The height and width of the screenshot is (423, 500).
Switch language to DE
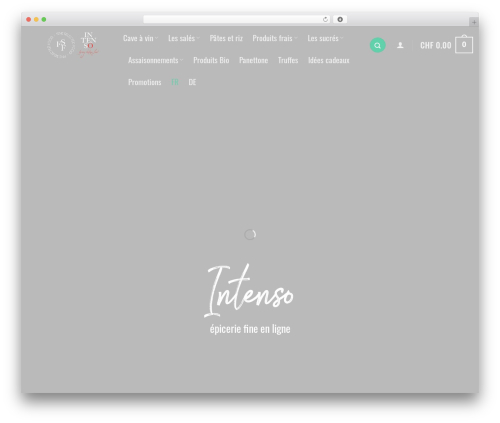point(192,82)
